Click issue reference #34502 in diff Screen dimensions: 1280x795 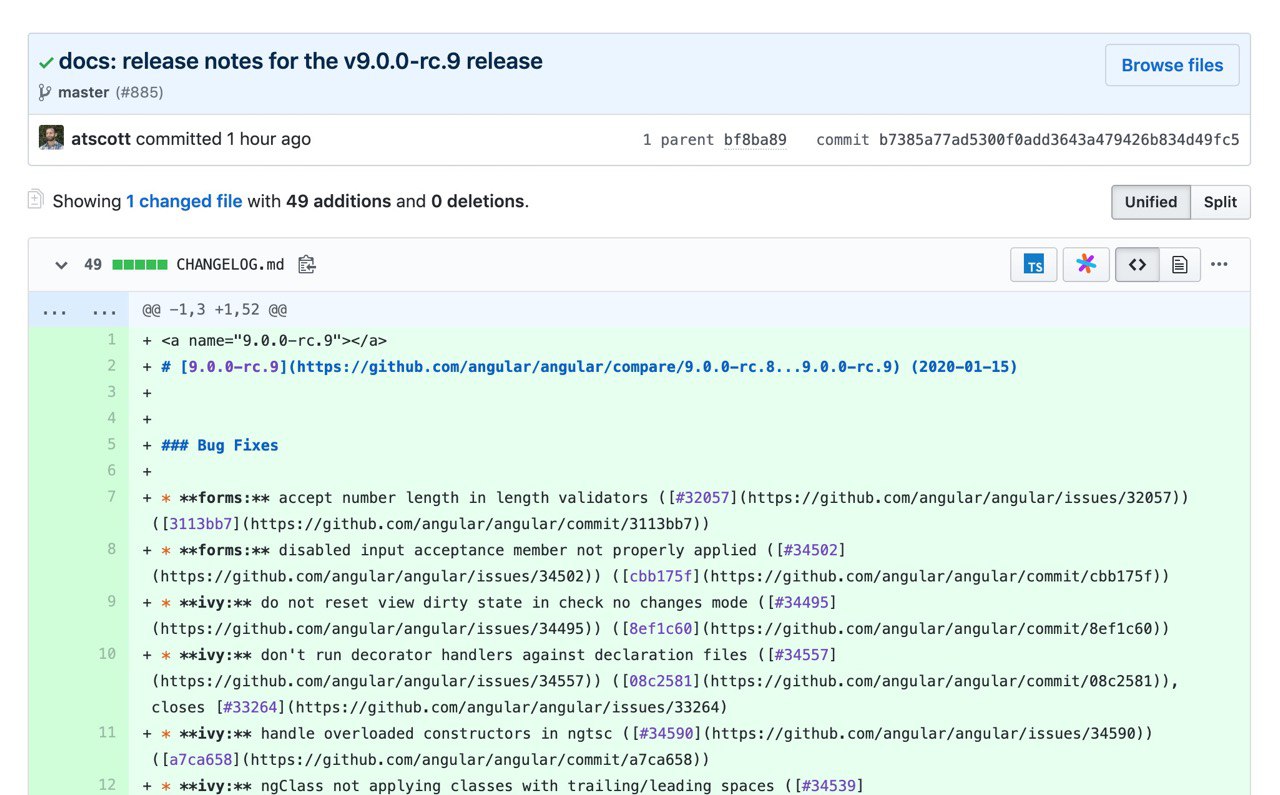813,550
